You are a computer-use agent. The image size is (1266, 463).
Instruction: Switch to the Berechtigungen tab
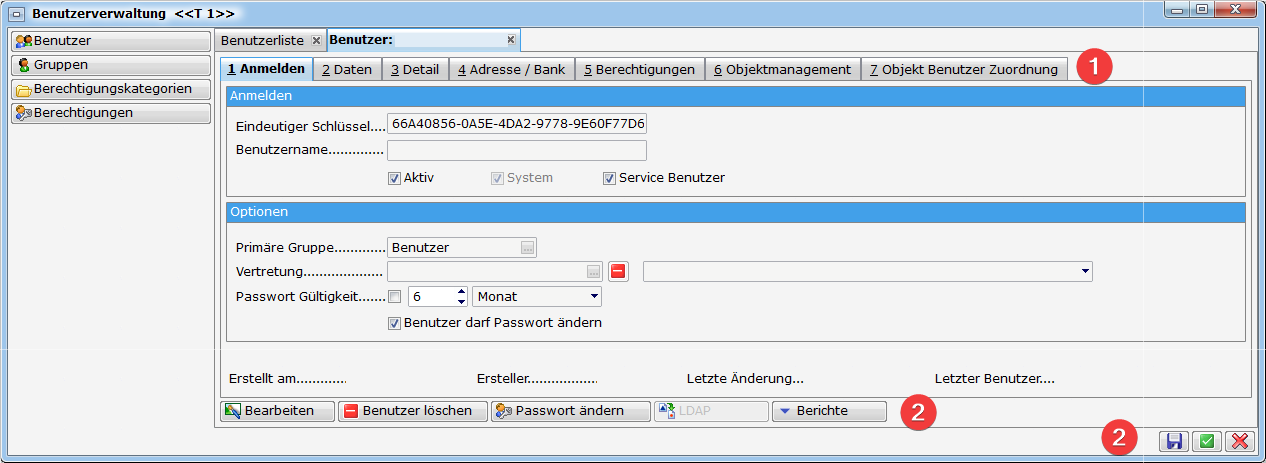(x=639, y=69)
